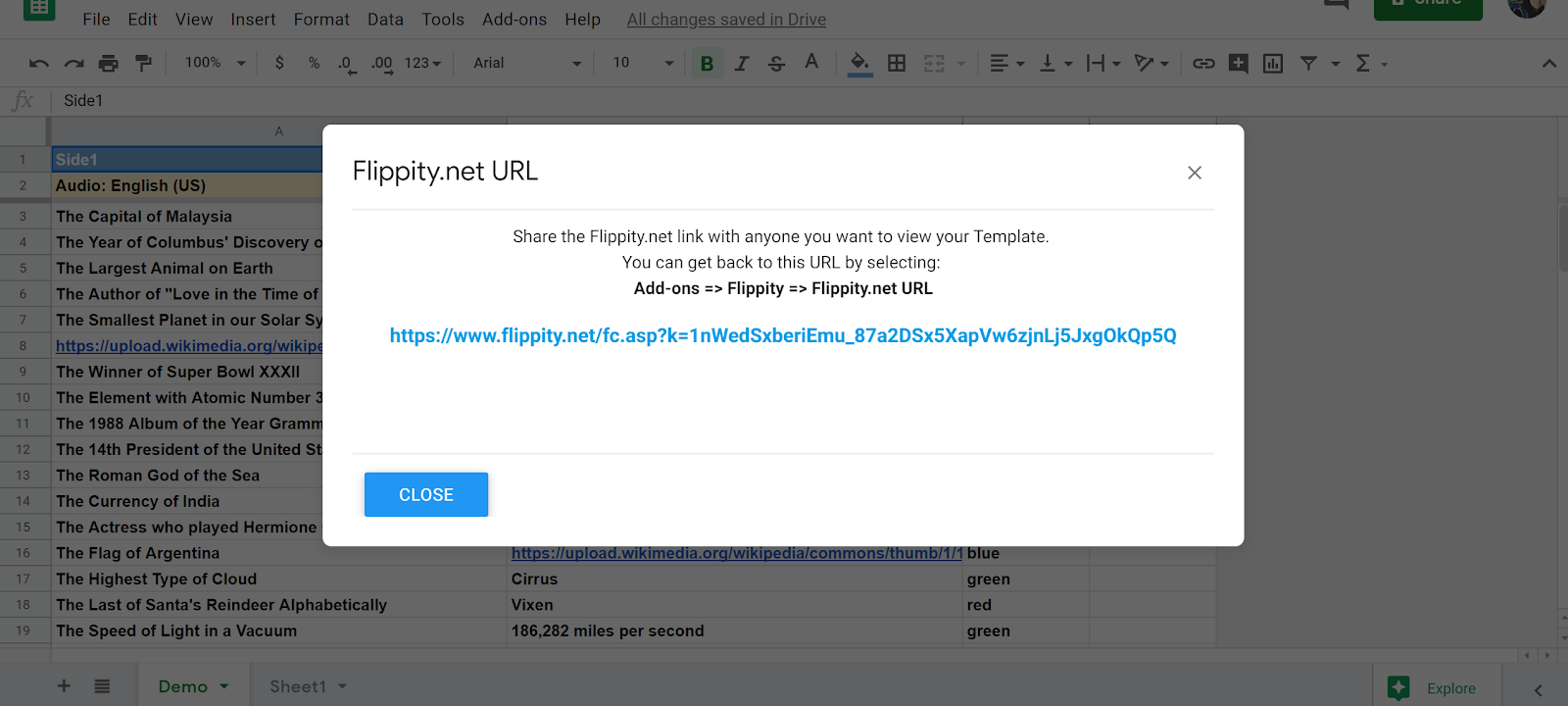
Task: Click the Insert comment icon
Action: [1239, 64]
